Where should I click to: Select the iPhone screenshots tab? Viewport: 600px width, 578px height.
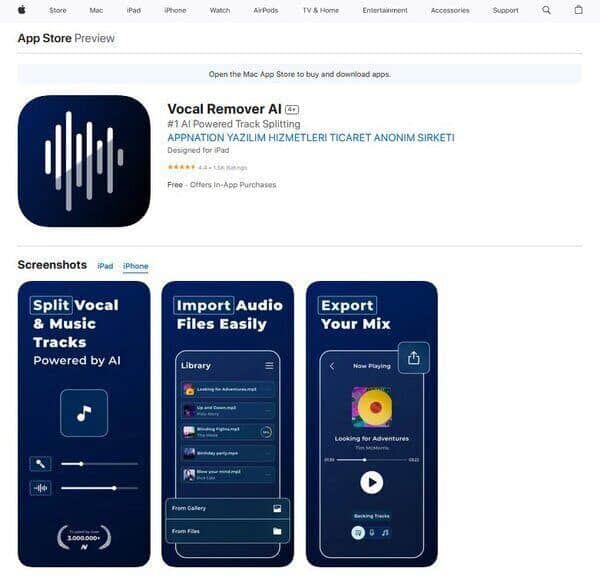tap(135, 266)
